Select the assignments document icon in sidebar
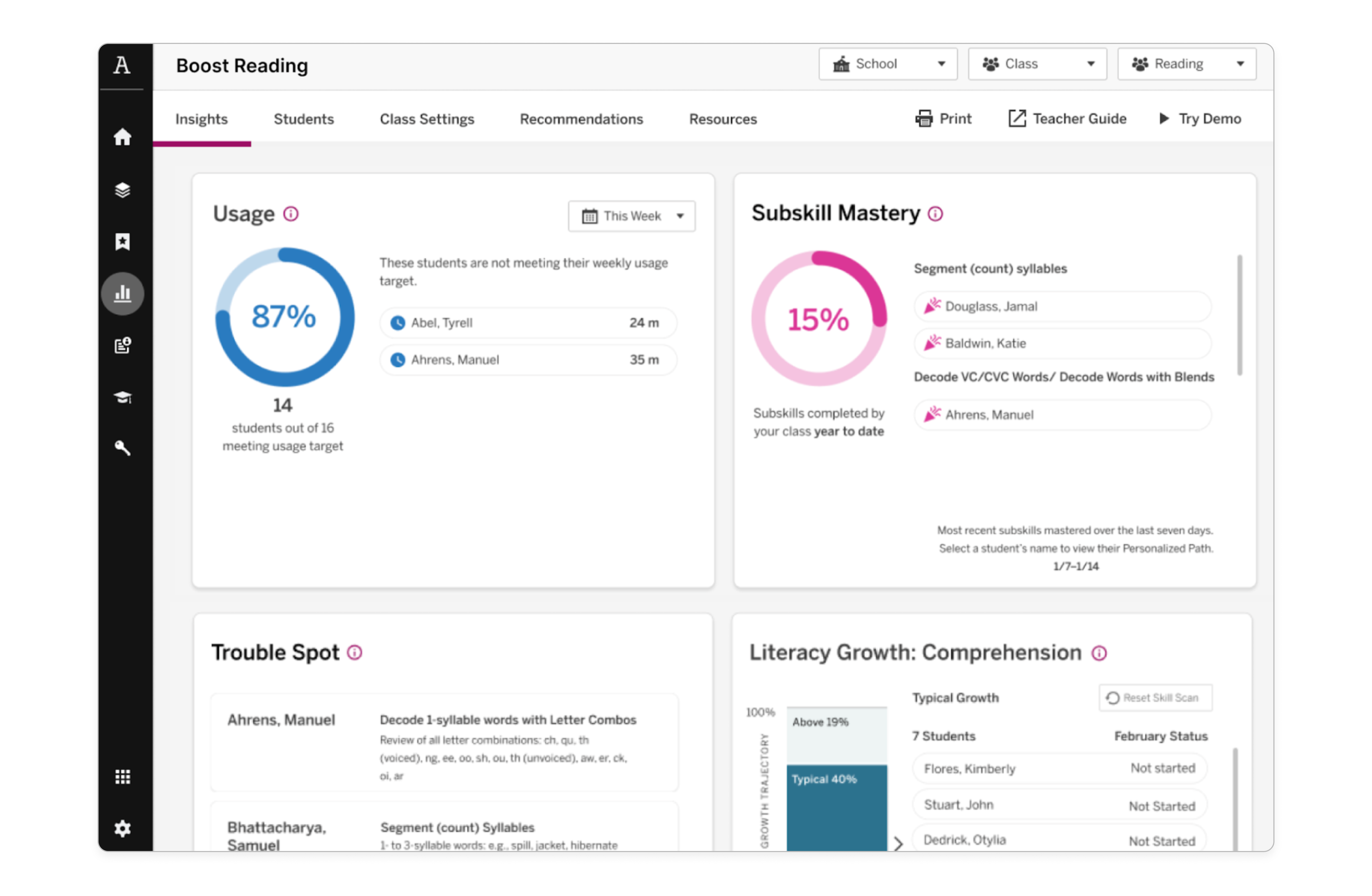This screenshot has height=896, width=1372. coord(122,345)
